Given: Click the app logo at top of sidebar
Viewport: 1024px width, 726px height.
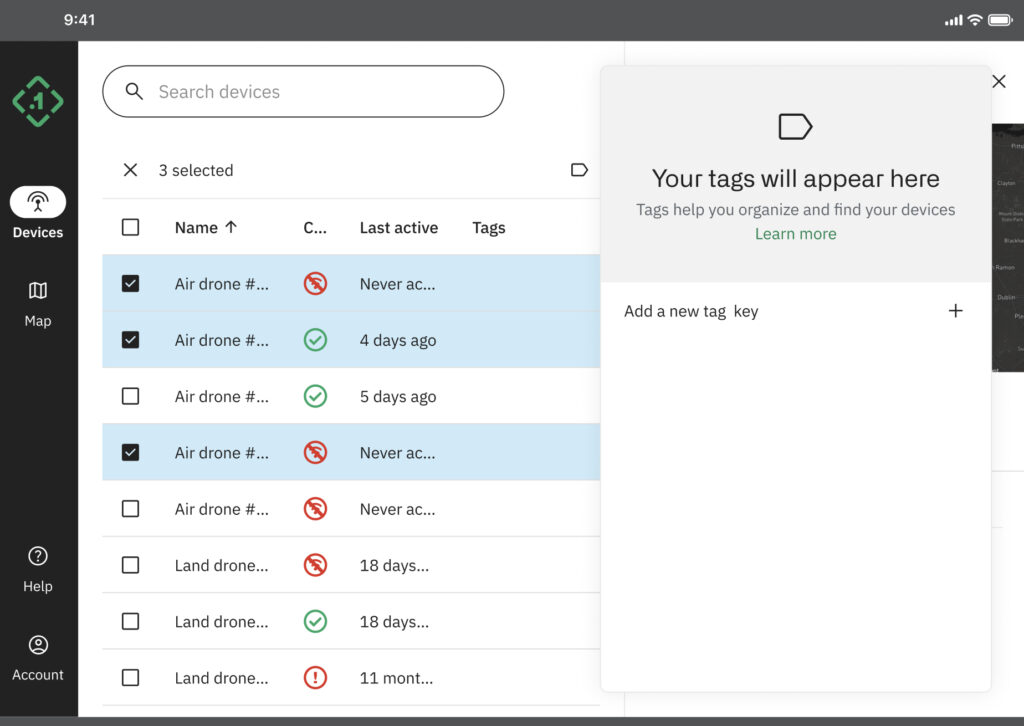Looking at the screenshot, I should point(37,100).
